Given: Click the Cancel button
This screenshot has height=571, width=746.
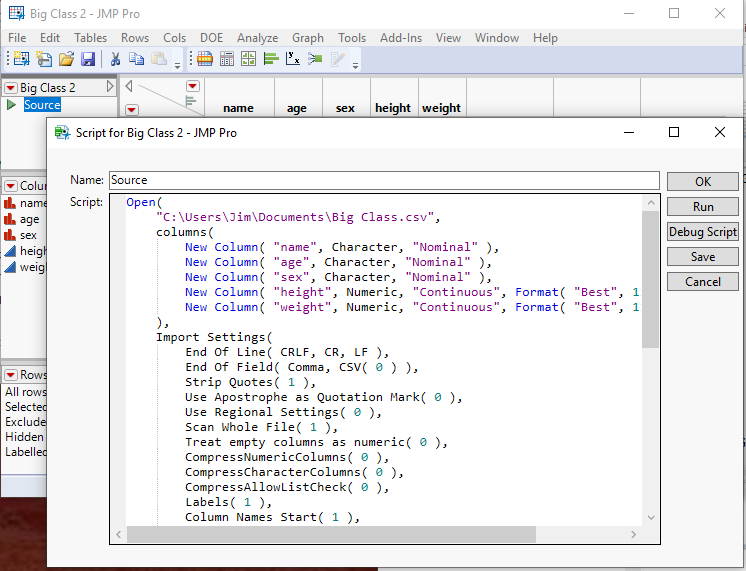Looking at the screenshot, I should (703, 282).
